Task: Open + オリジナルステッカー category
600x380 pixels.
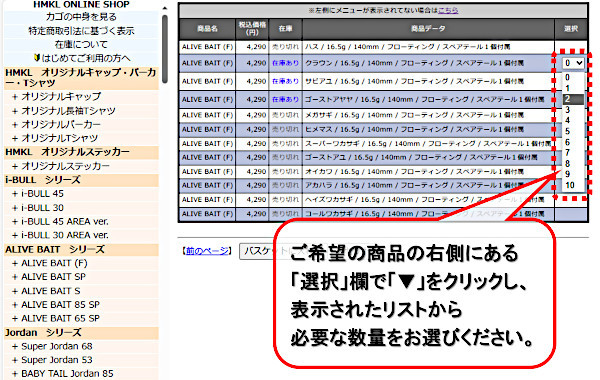Action: point(61,166)
